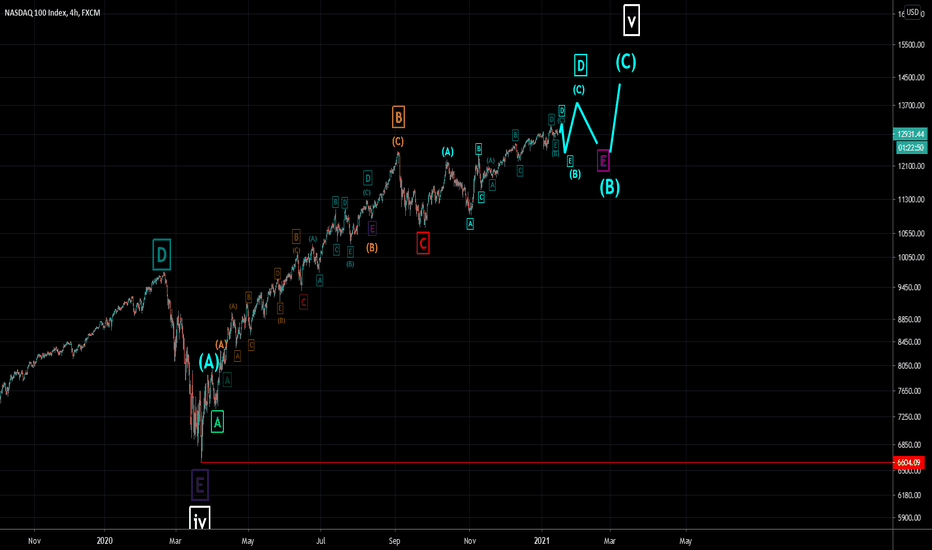
Task: Click the Sep label on time axis
Action: tap(395, 540)
